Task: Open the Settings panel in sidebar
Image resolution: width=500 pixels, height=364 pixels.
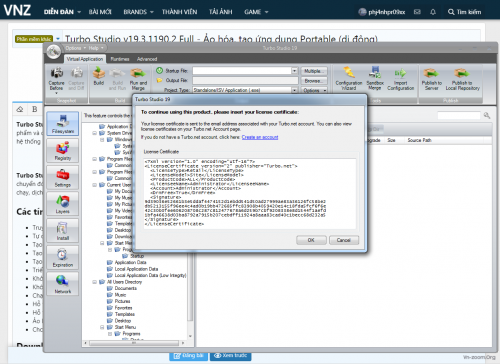Action: (x=63, y=177)
